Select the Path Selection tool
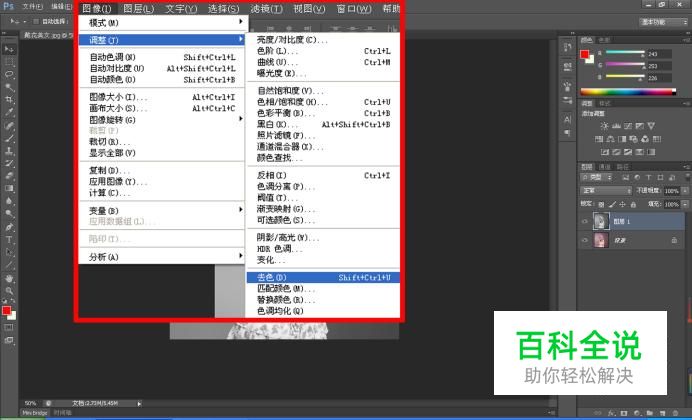This screenshot has width=692, height=420. click(x=9, y=253)
